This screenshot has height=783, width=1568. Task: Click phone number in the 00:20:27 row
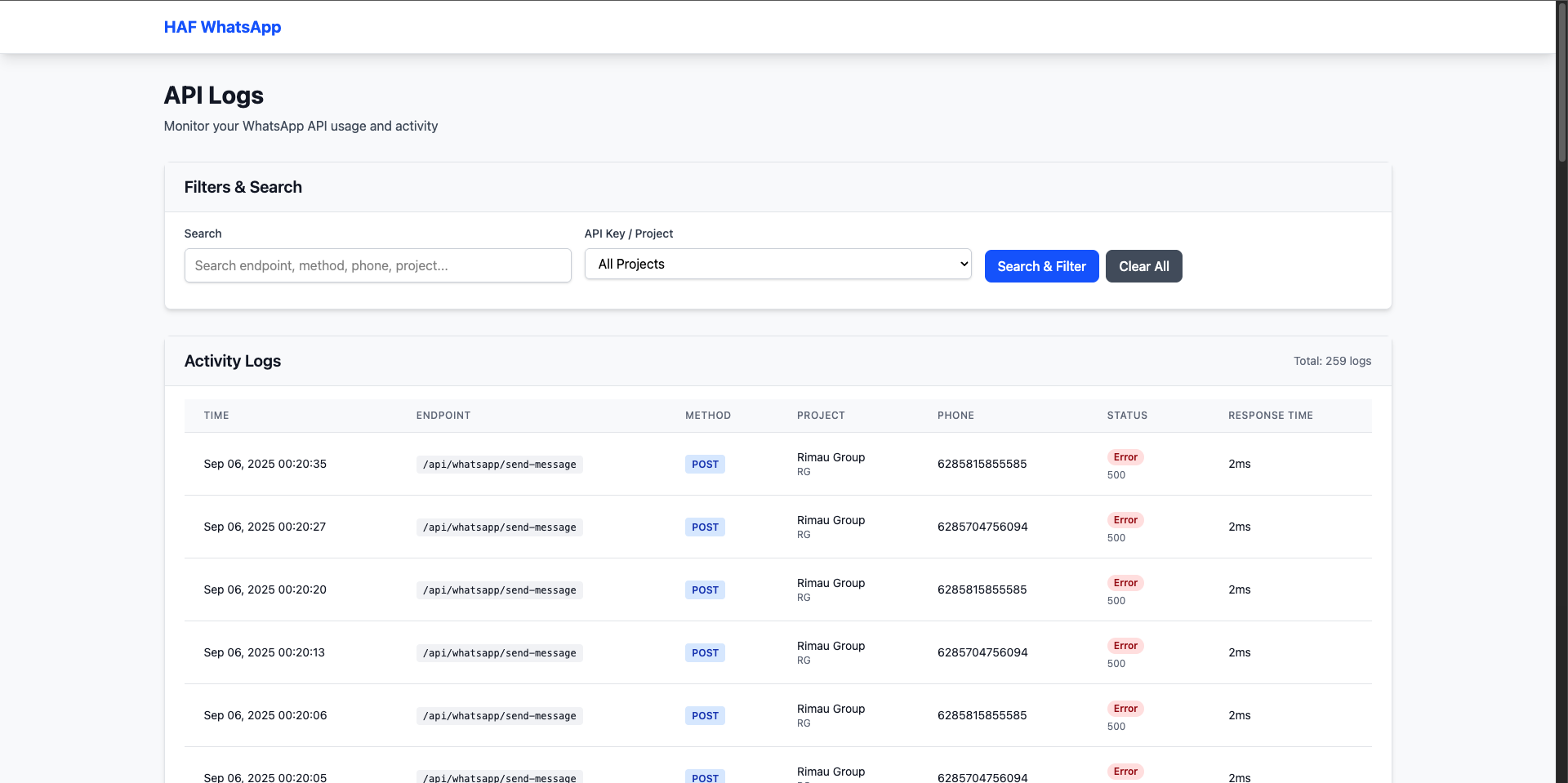(982, 527)
